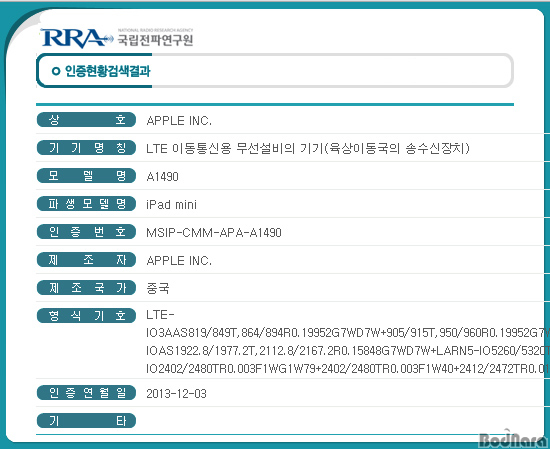This screenshot has height=450, width=550.
Task: Click the 기기명칭 label
Action: tap(86, 148)
